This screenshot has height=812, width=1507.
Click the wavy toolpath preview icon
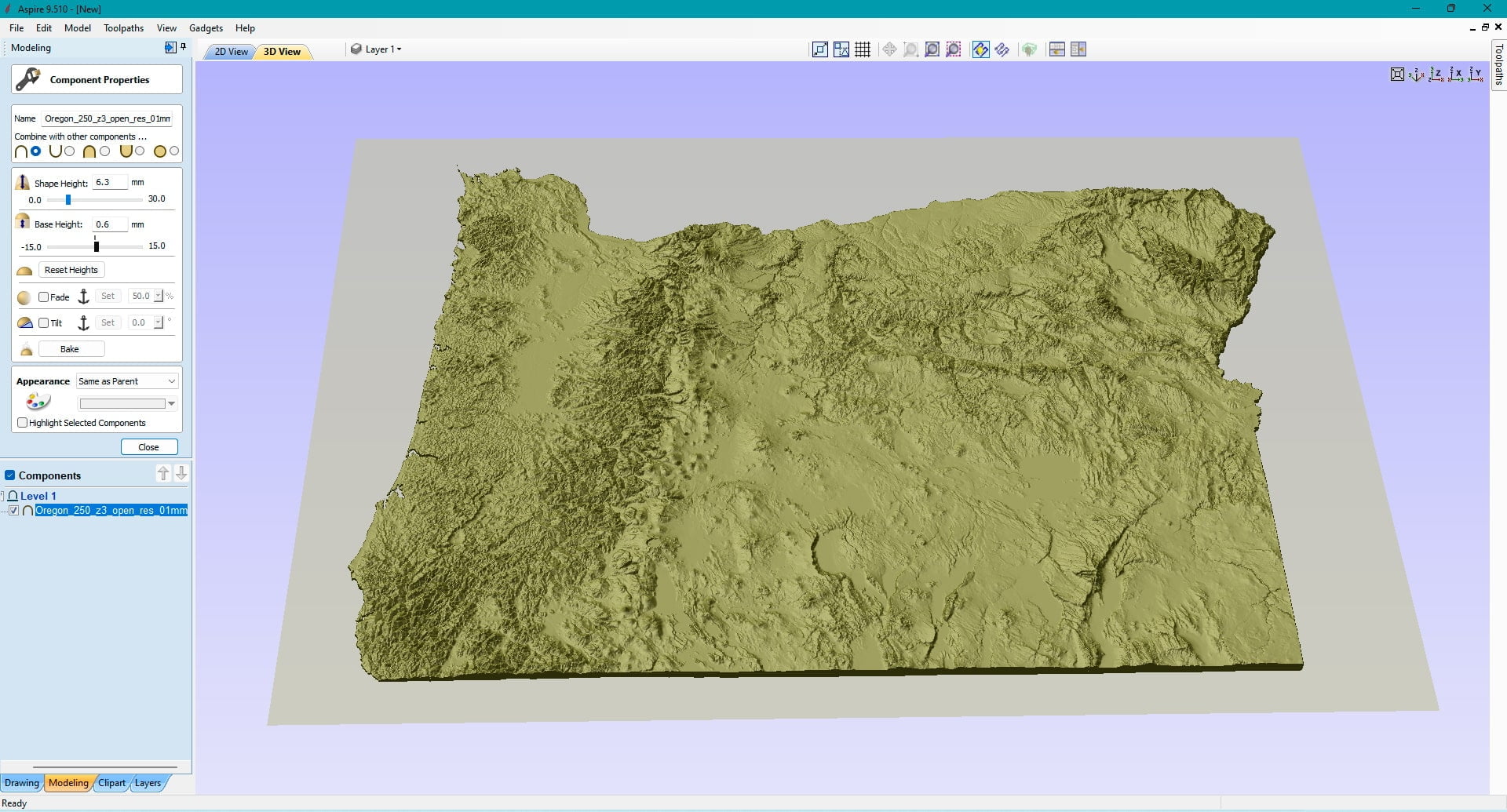pyautogui.click(x=1002, y=49)
